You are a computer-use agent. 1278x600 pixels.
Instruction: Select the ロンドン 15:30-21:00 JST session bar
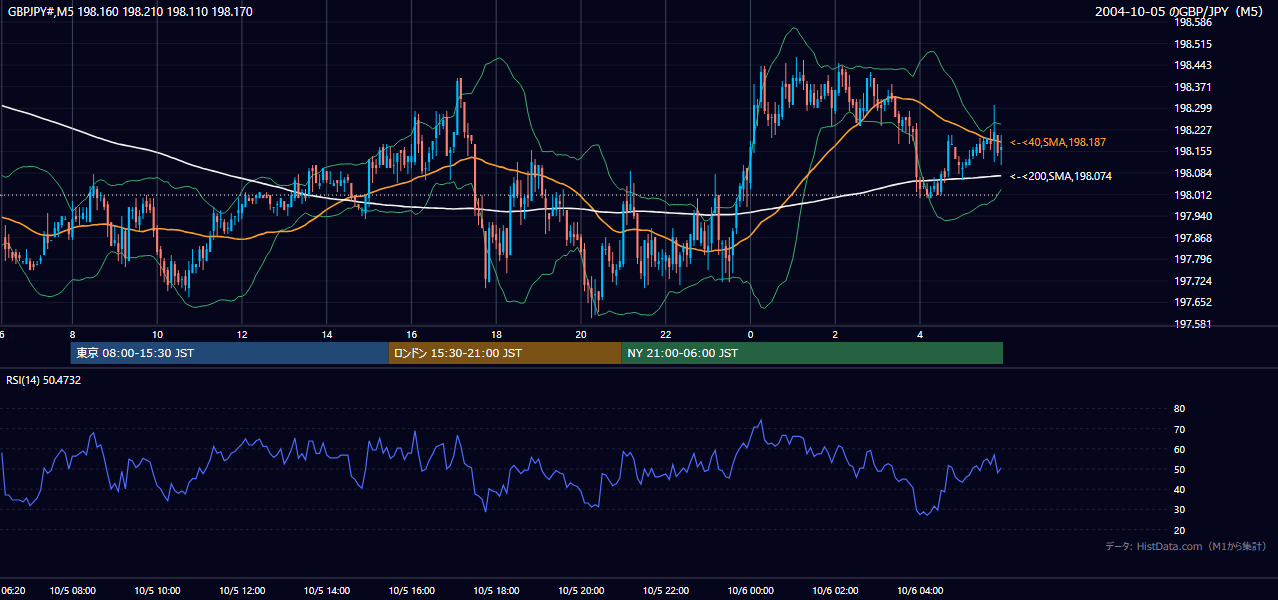pyautogui.click(x=505, y=353)
